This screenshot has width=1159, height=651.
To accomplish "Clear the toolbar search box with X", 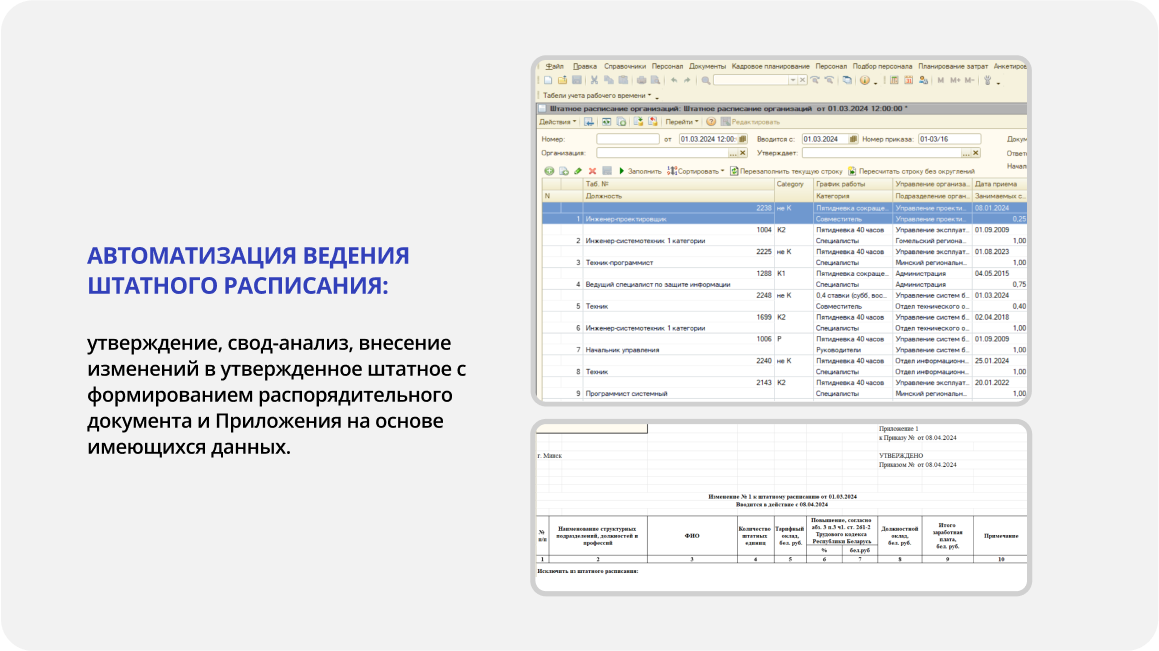I will click(802, 80).
